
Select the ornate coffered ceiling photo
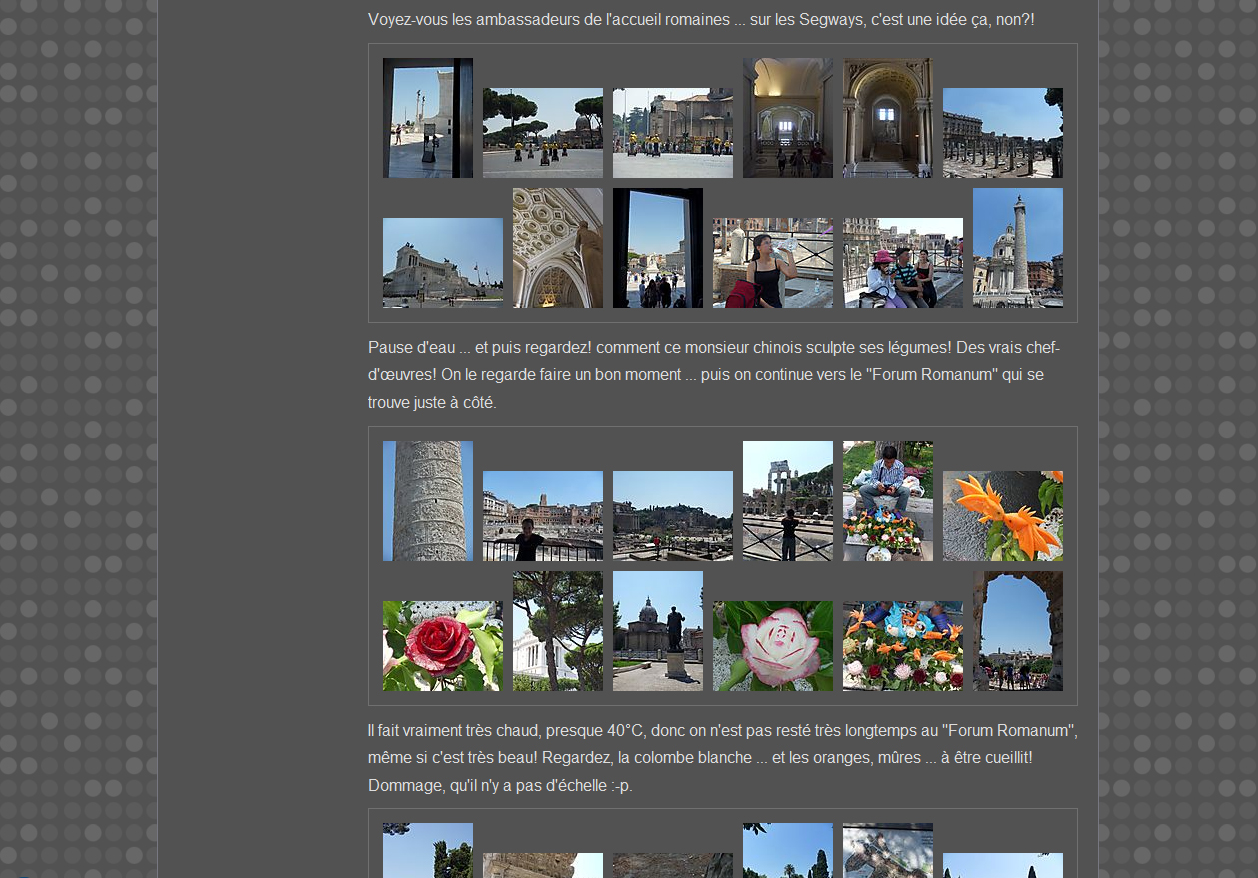(557, 248)
